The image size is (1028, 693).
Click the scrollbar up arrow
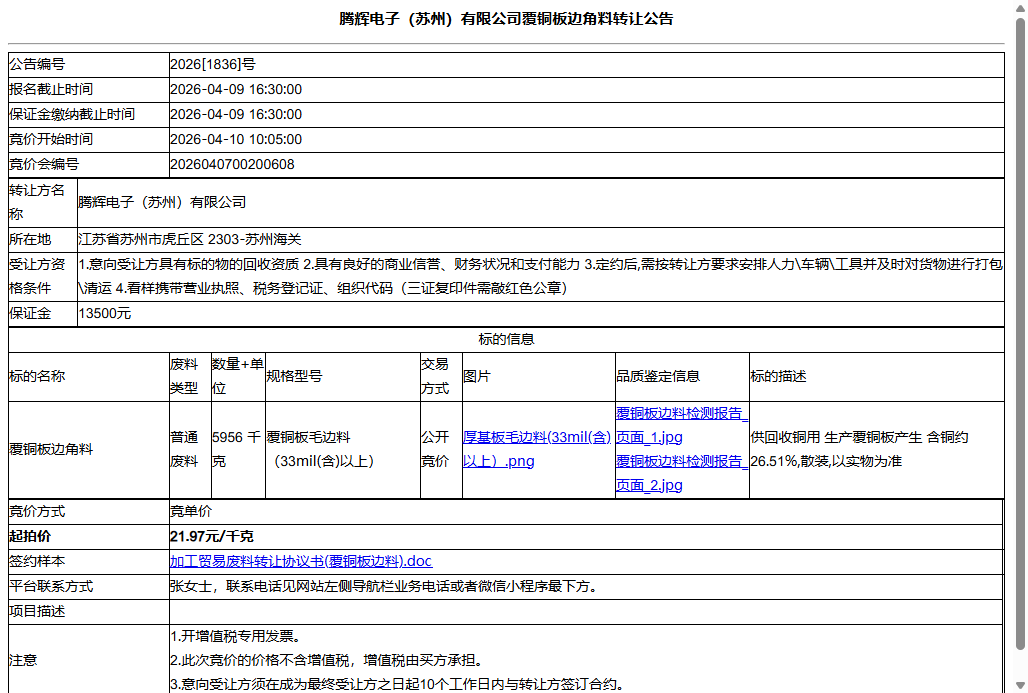tap(1020, 8)
